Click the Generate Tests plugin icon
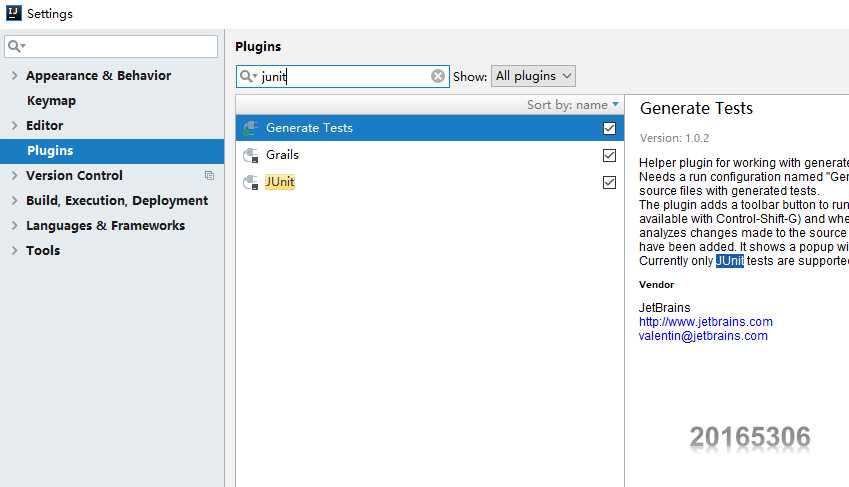This screenshot has width=849, height=487. (251, 128)
